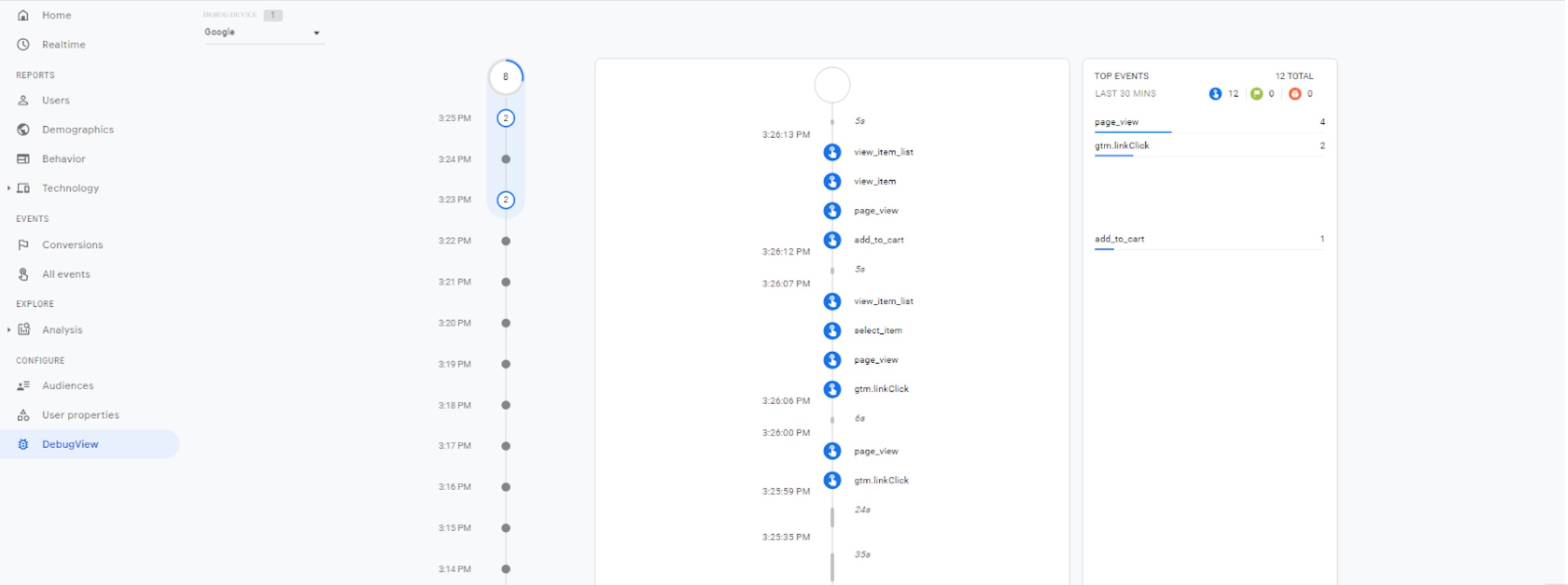Click the orange errors icon in Top Events
The image size is (1568, 585).
1295,94
